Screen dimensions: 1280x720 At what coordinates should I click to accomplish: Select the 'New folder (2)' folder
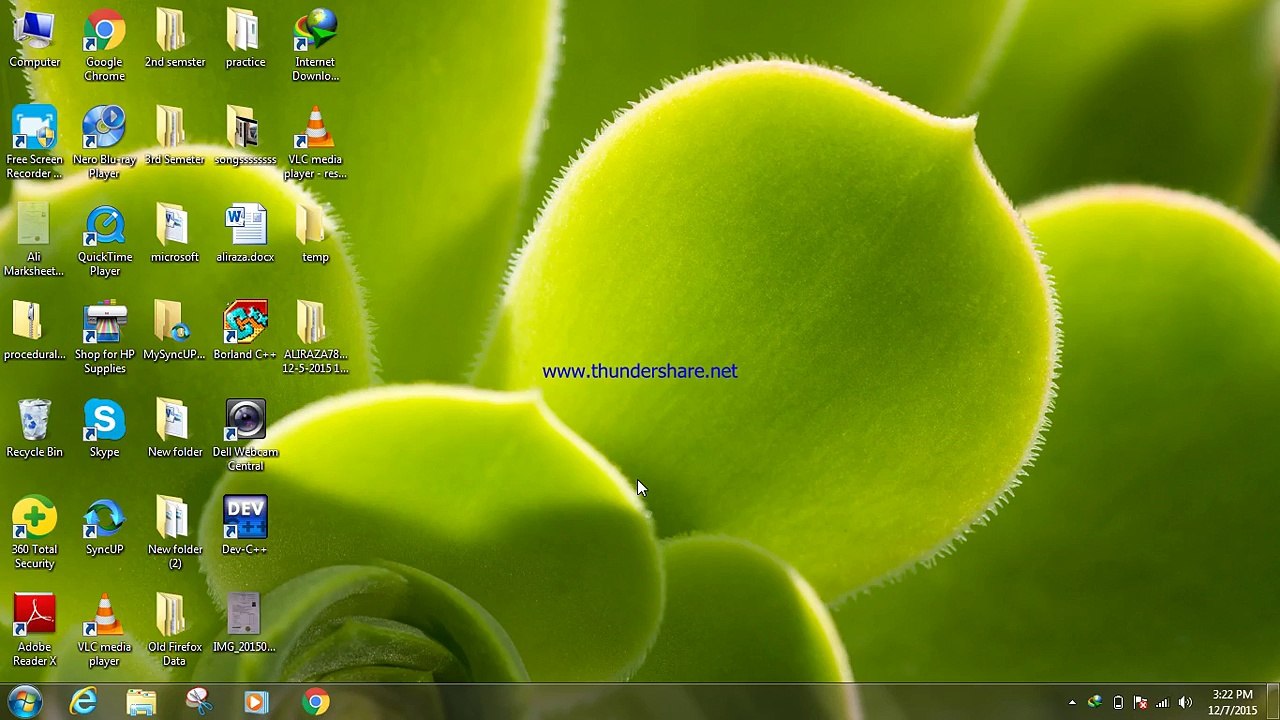pos(175,533)
